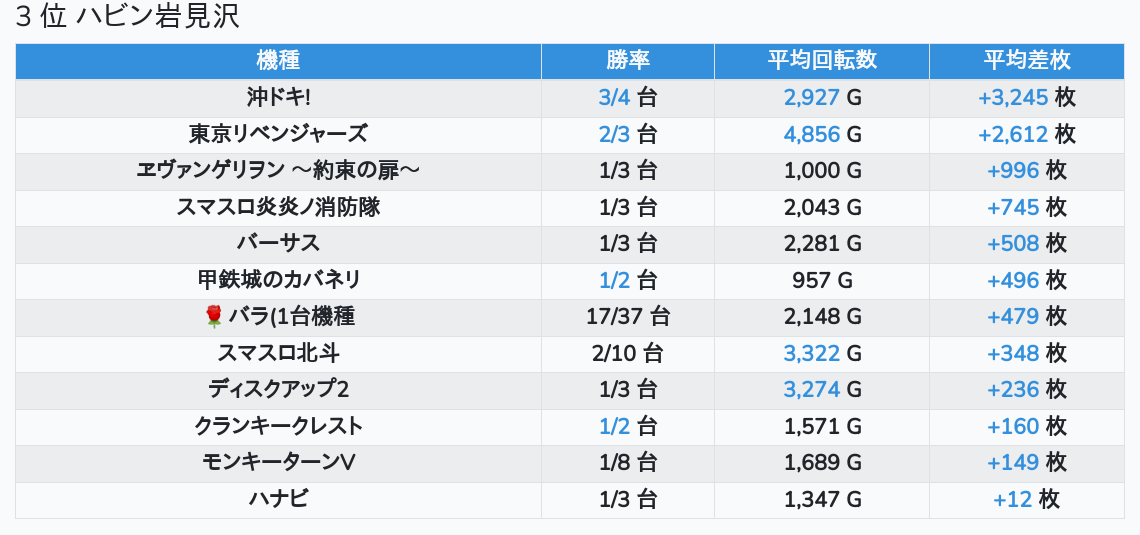The image size is (1140, 535).
Task: Click the +3,245 medal difference link
Action: (1012, 98)
